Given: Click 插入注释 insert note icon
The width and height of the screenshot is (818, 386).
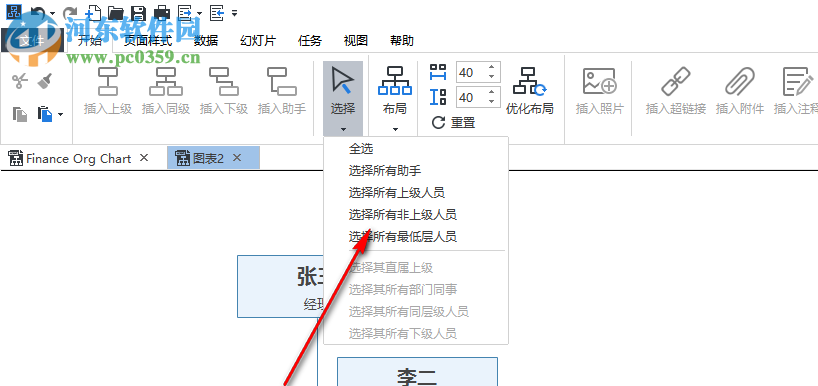Looking at the screenshot, I should click(798, 81).
